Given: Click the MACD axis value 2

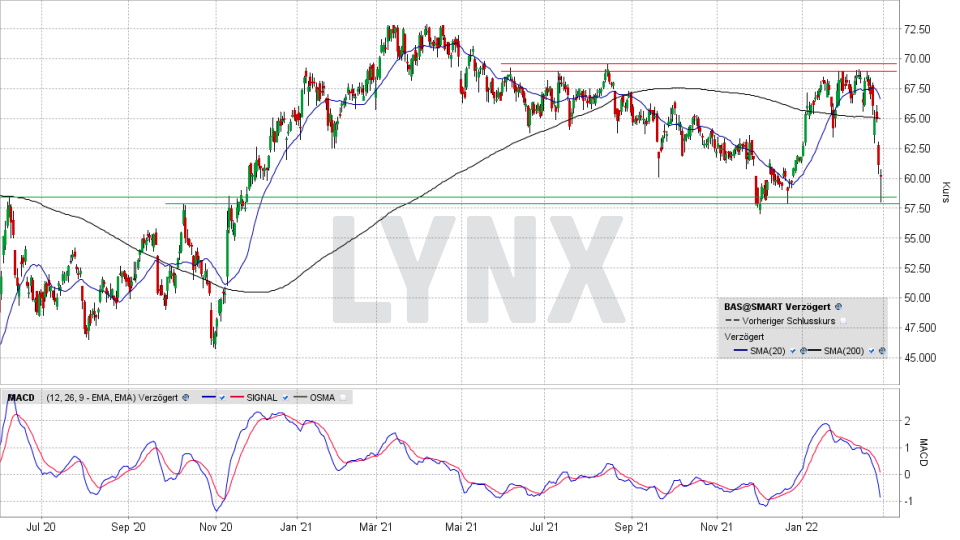Looking at the screenshot, I should pos(907,421).
